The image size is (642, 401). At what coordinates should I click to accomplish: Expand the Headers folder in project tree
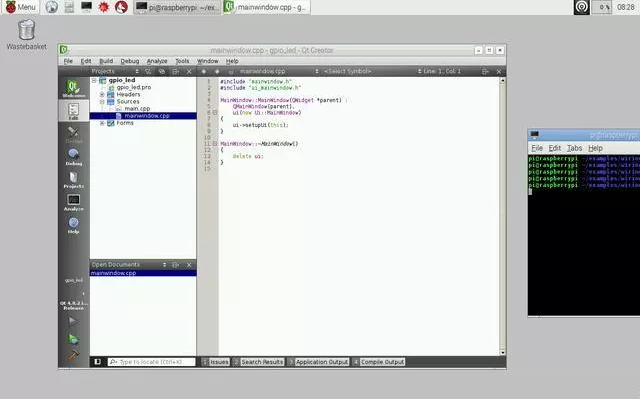[x=101, y=94]
